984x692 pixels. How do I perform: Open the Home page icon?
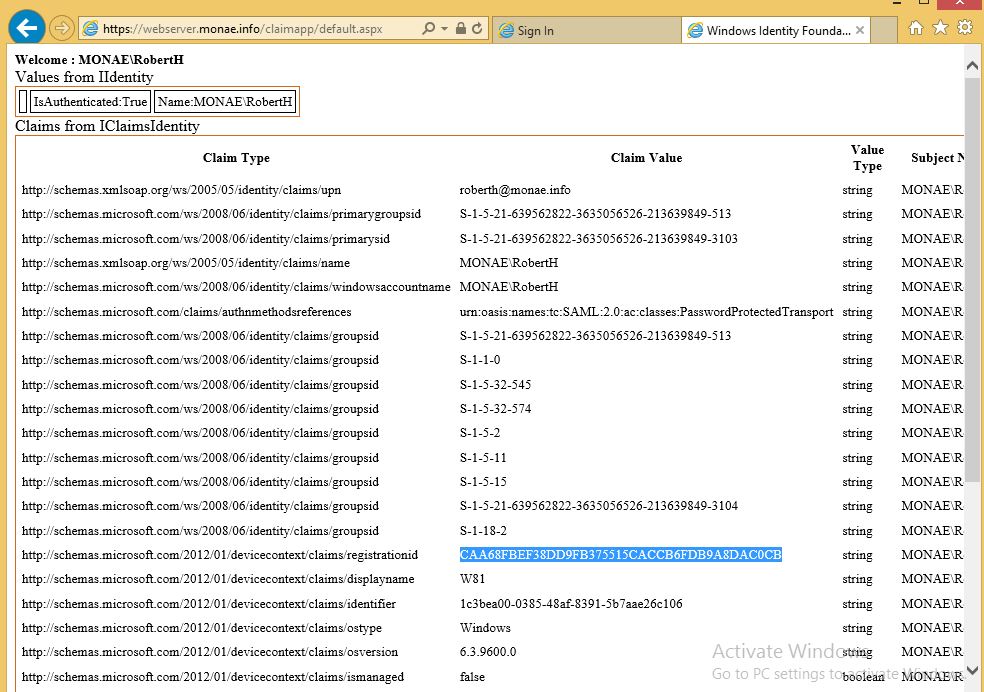click(x=916, y=28)
